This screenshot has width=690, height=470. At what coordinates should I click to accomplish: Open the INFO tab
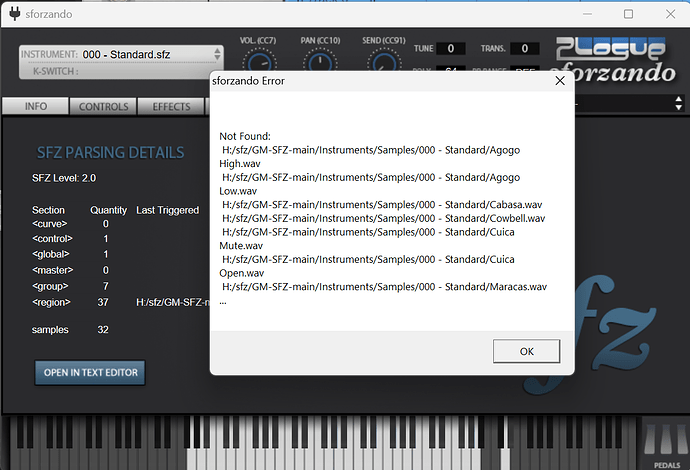36,106
